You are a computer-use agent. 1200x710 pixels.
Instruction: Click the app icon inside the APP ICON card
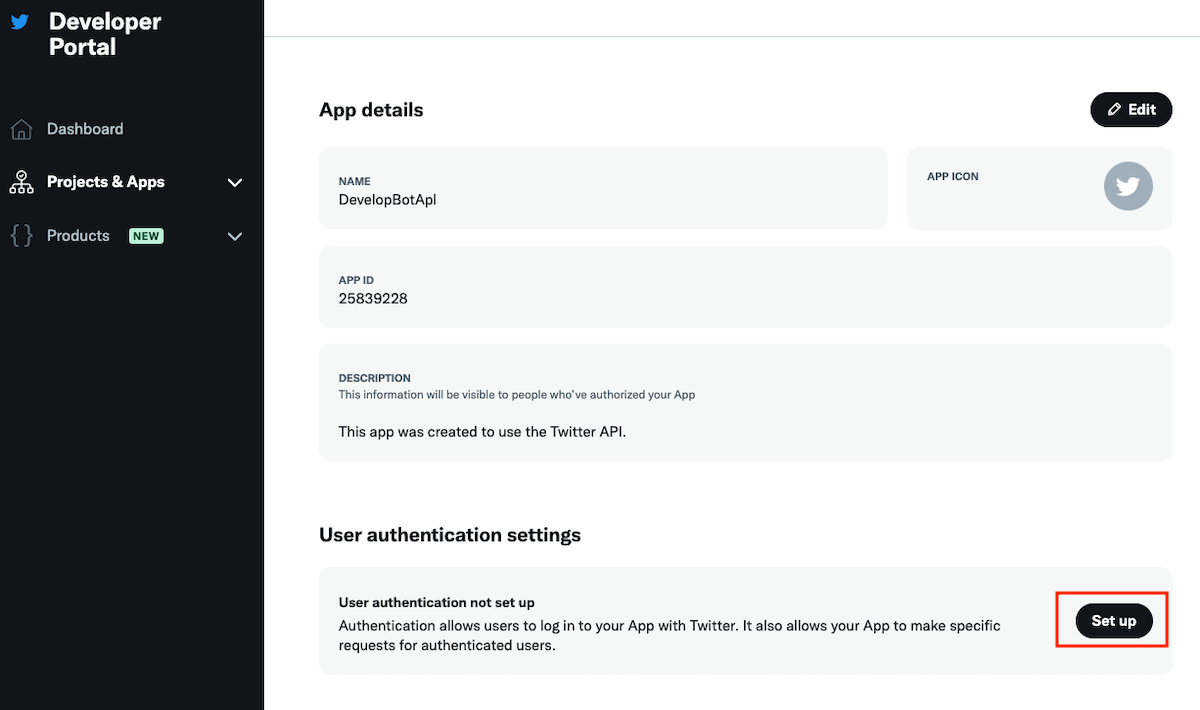[x=1127, y=186]
